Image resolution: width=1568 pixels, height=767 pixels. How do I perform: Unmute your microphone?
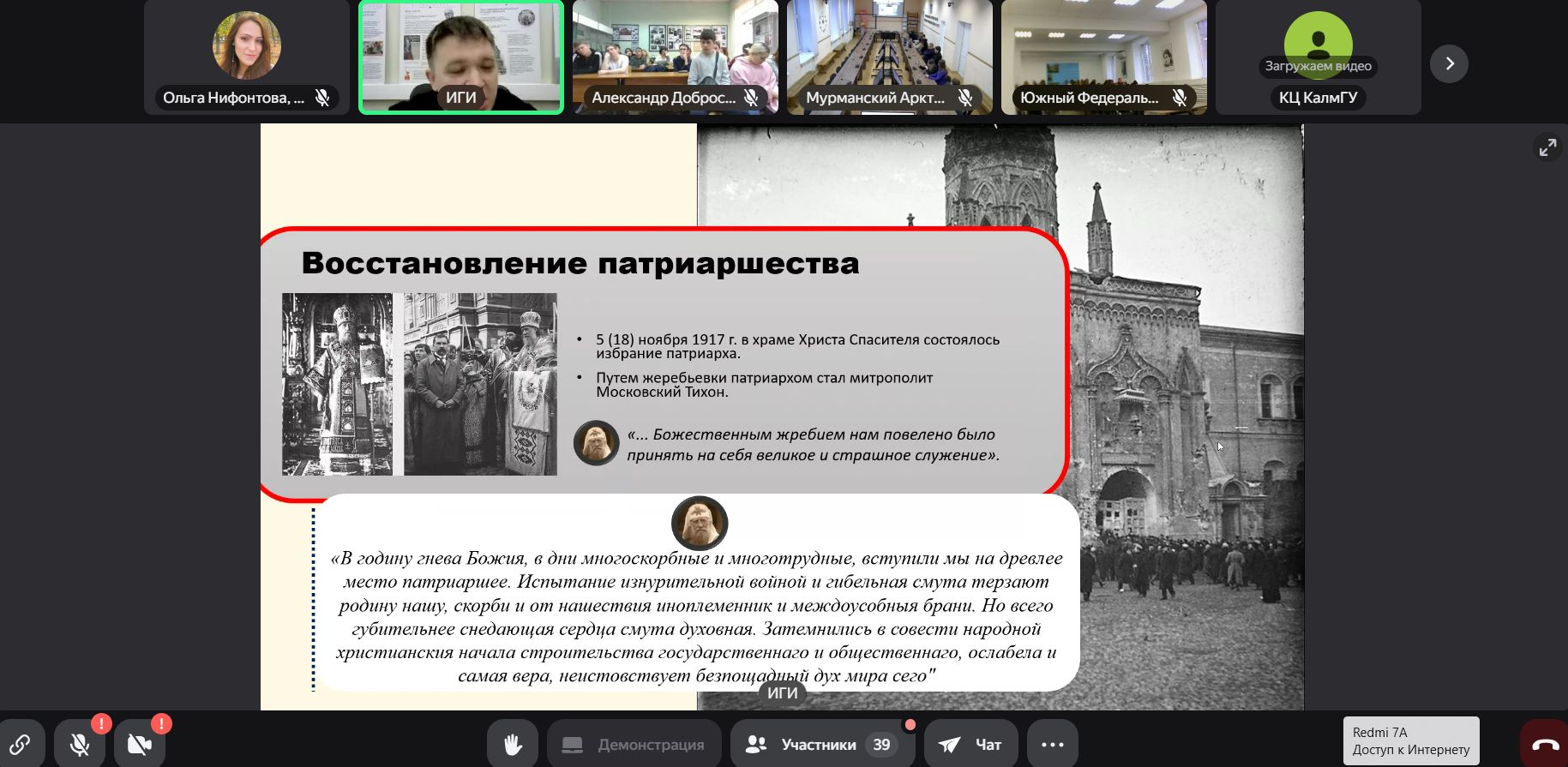(x=80, y=744)
